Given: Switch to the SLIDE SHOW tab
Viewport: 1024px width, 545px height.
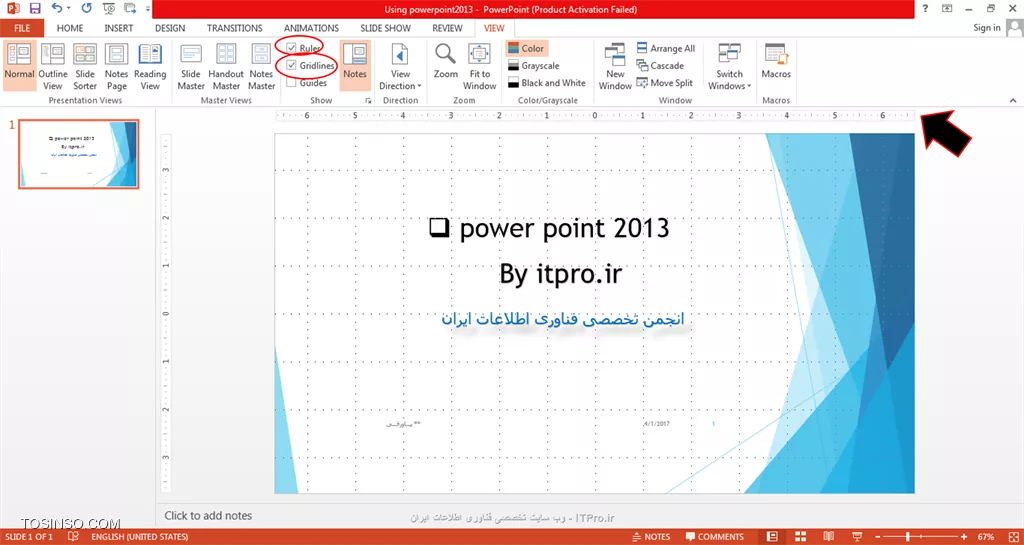Looking at the screenshot, I should 385,28.
